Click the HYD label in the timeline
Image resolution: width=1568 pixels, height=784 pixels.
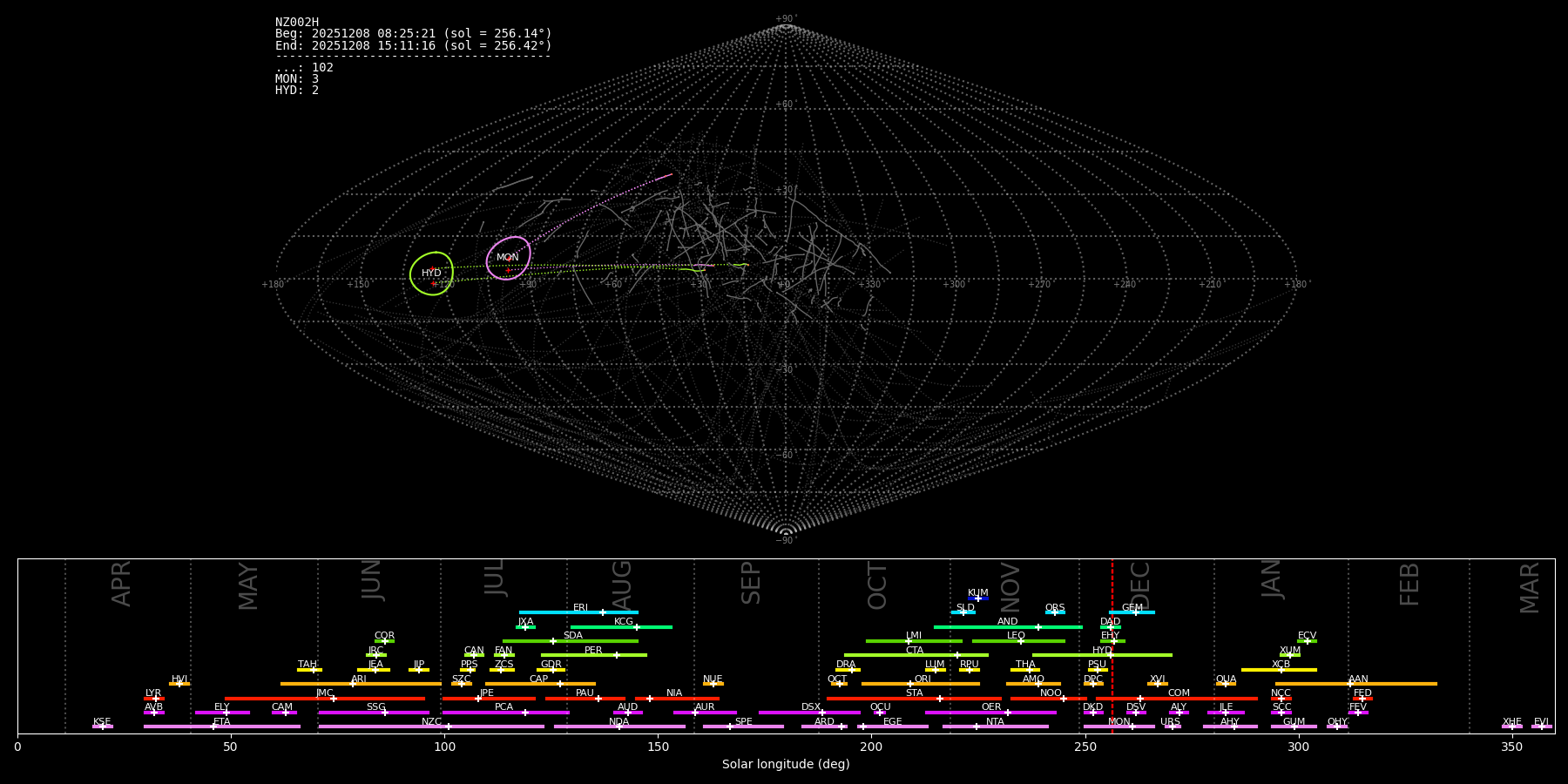(1103, 651)
